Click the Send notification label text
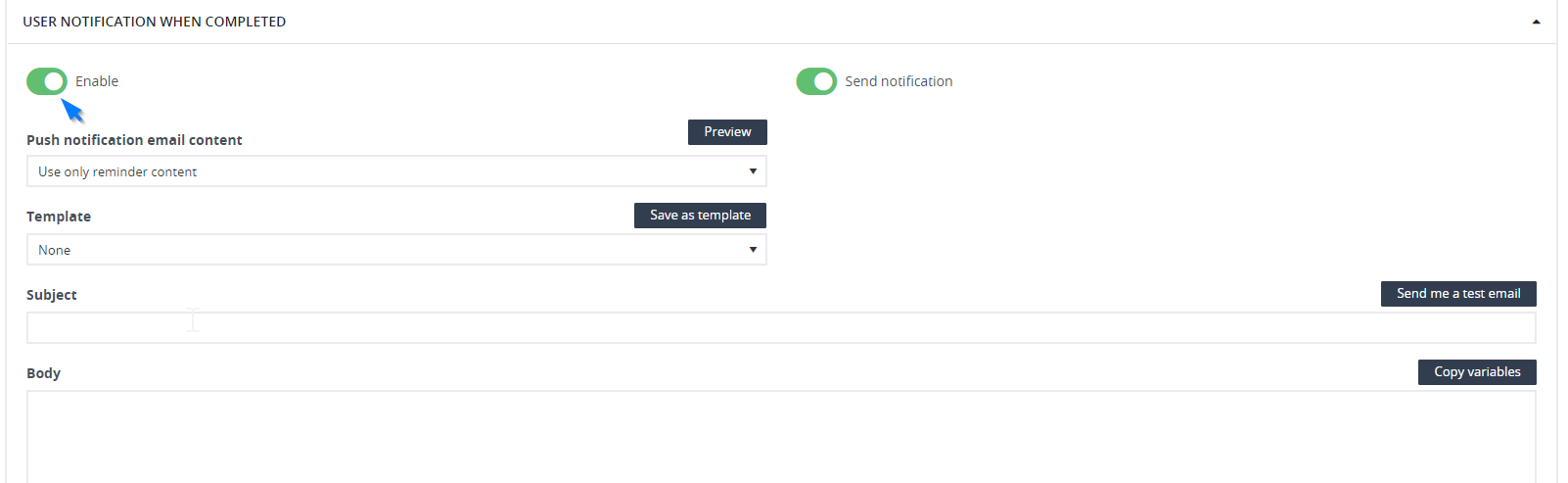Image resolution: width=1568 pixels, height=483 pixels. (899, 81)
